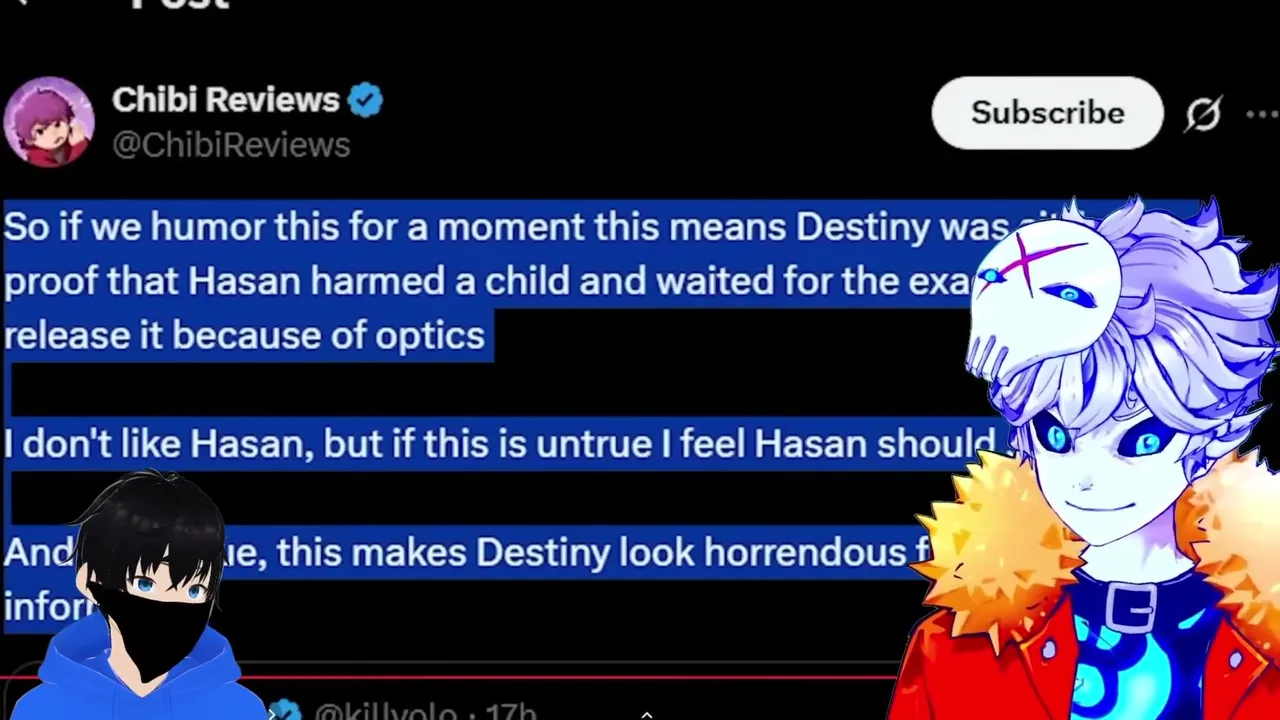Viewport: 1280px width, 720px height.
Task: Click the 17h timestamp on the reply
Action: point(511,712)
